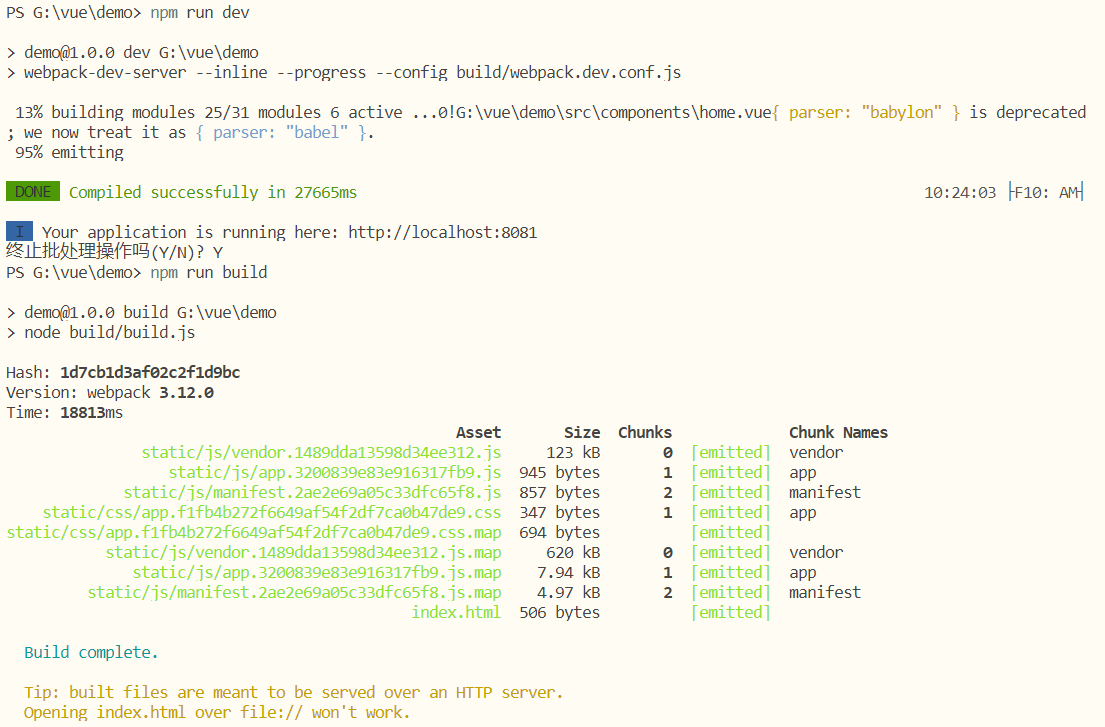Click the 7.94 kB size value

pos(569,573)
